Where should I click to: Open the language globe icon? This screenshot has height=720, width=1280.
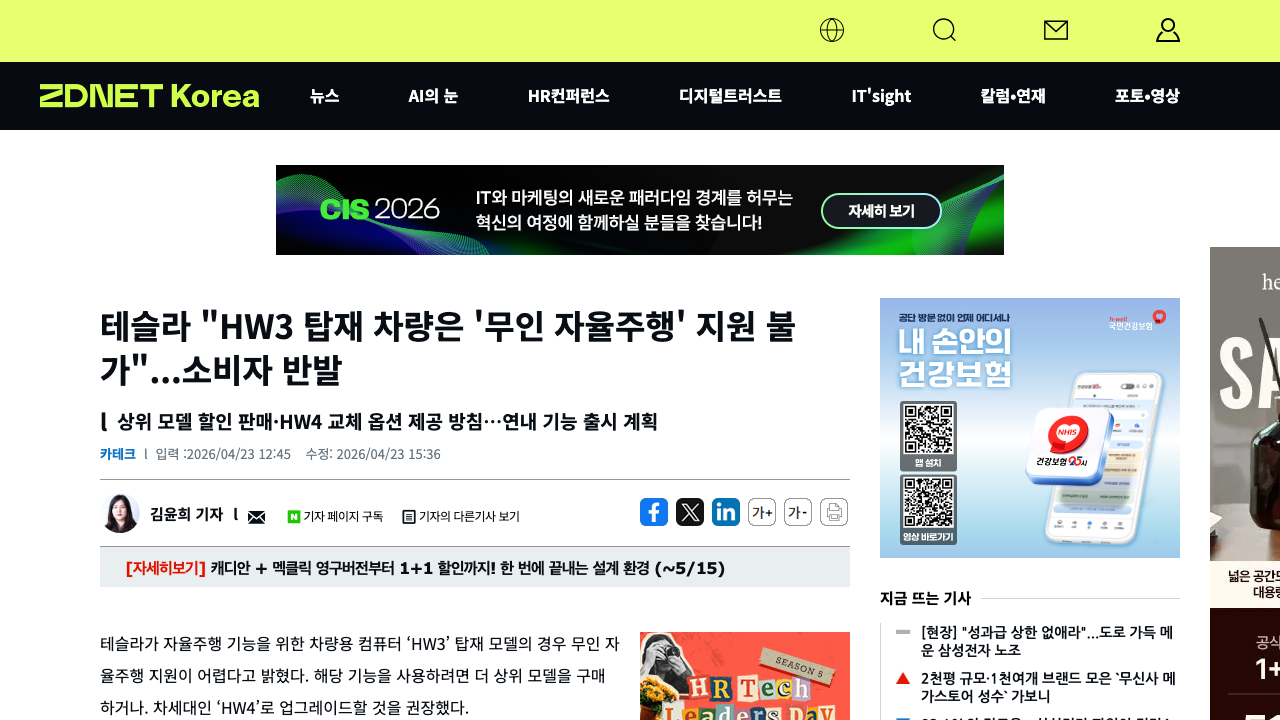[832, 30]
